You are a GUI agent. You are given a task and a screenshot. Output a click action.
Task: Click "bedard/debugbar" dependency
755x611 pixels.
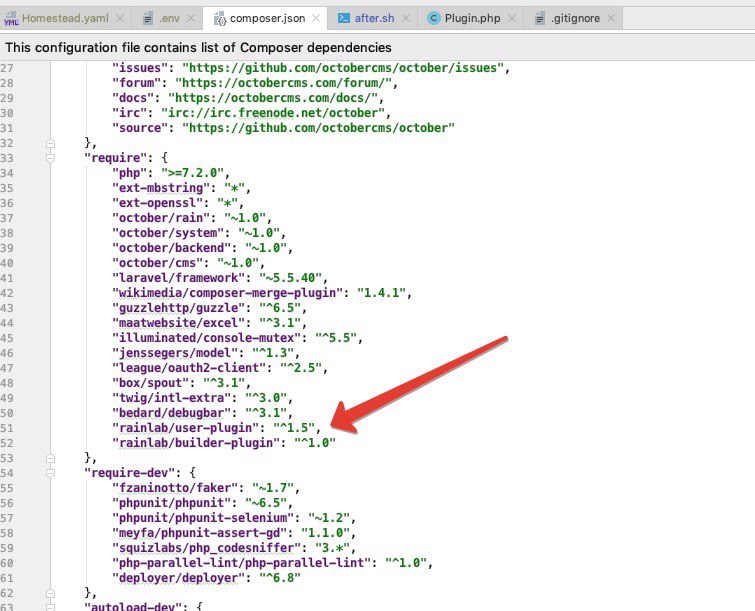click(x=171, y=413)
